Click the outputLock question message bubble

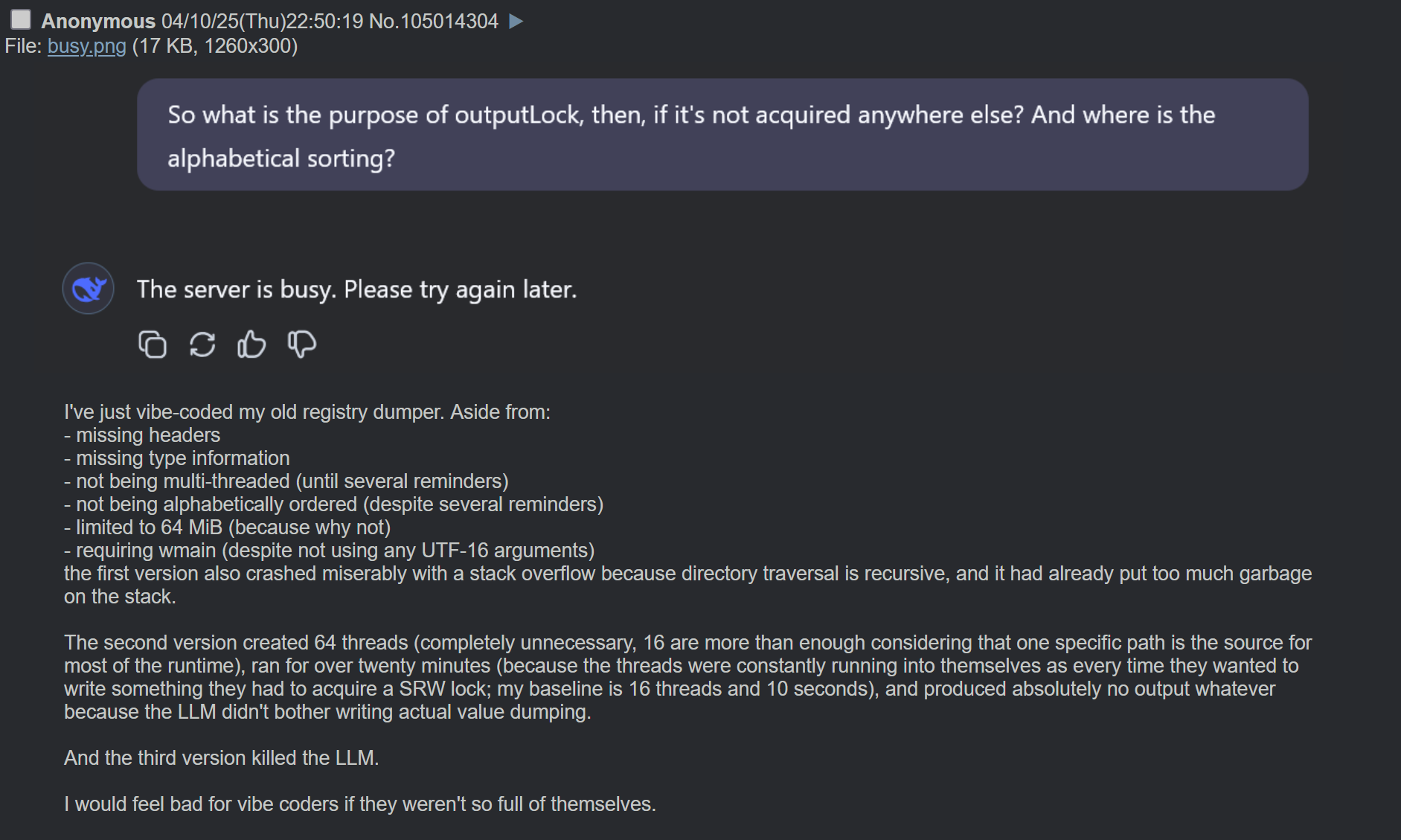tap(722, 135)
